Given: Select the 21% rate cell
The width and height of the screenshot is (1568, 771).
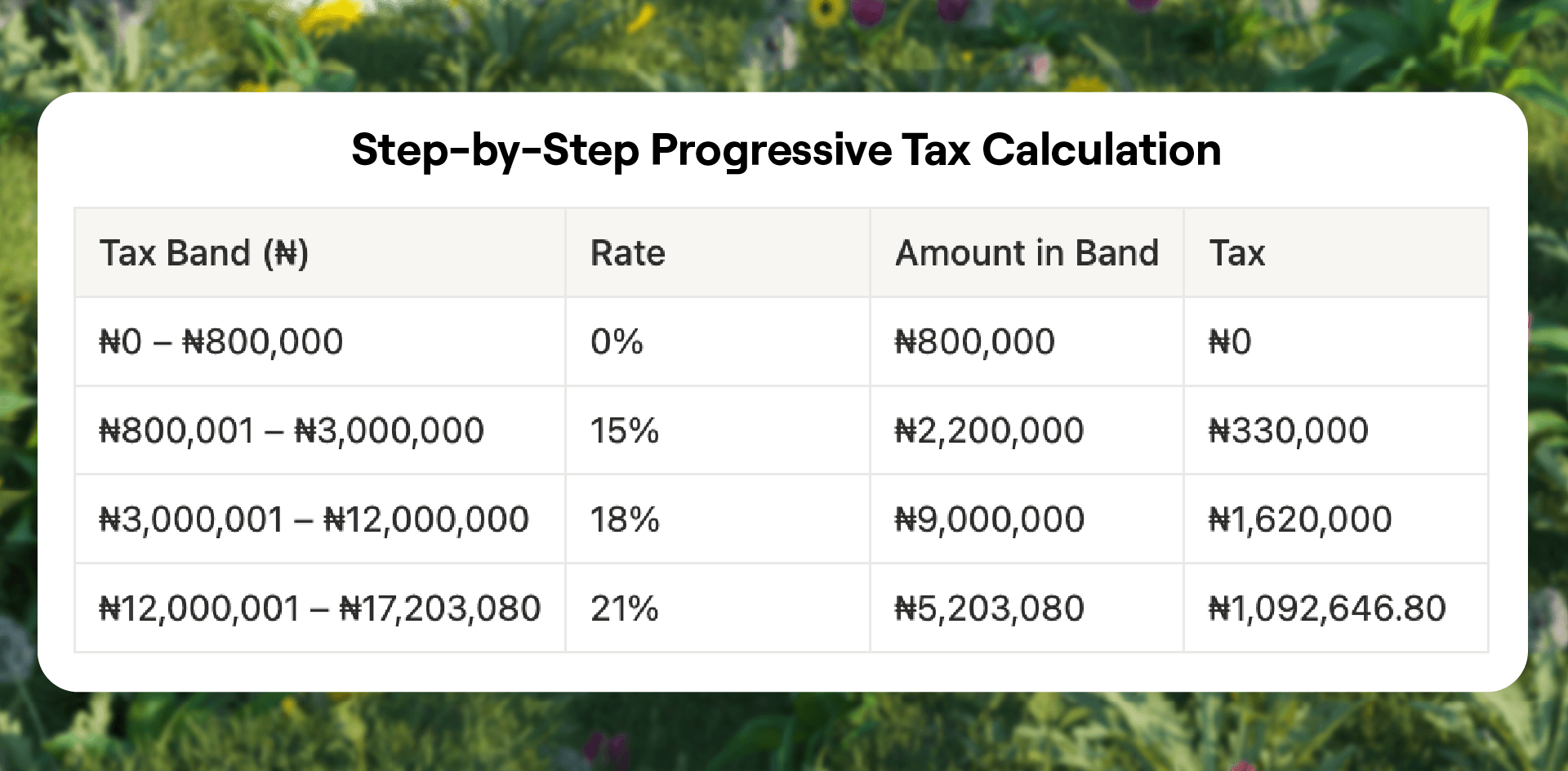Looking at the screenshot, I should click(x=625, y=608).
